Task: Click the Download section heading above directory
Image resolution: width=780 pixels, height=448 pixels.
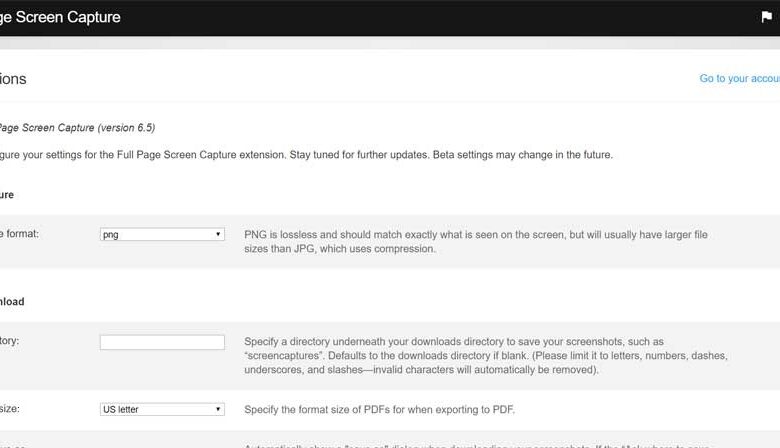Action: click(x=12, y=301)
